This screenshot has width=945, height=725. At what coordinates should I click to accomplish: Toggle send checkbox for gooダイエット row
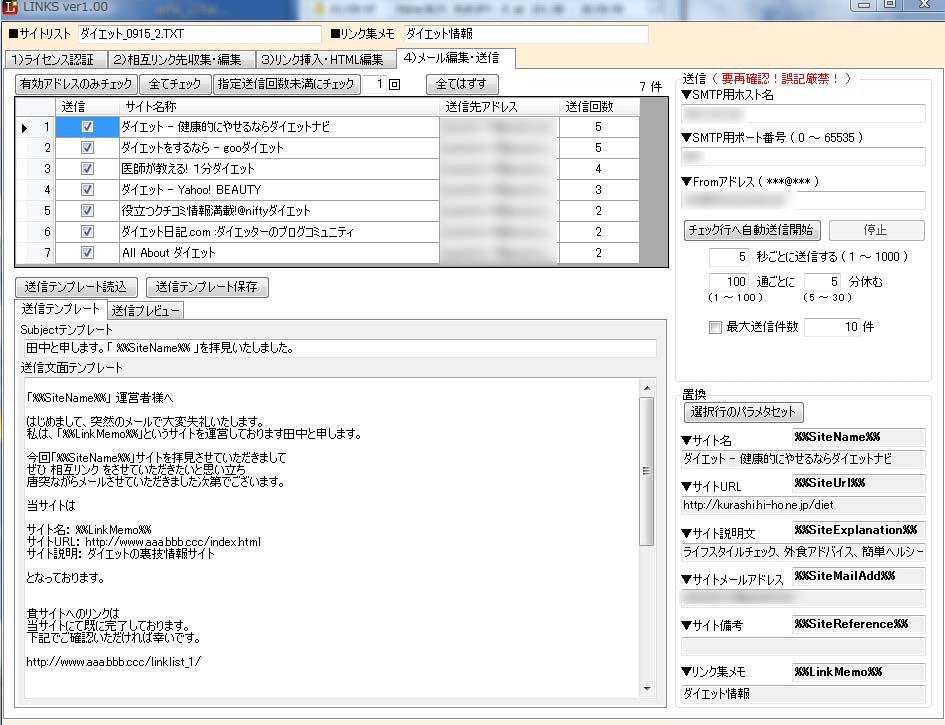(87, 148)
